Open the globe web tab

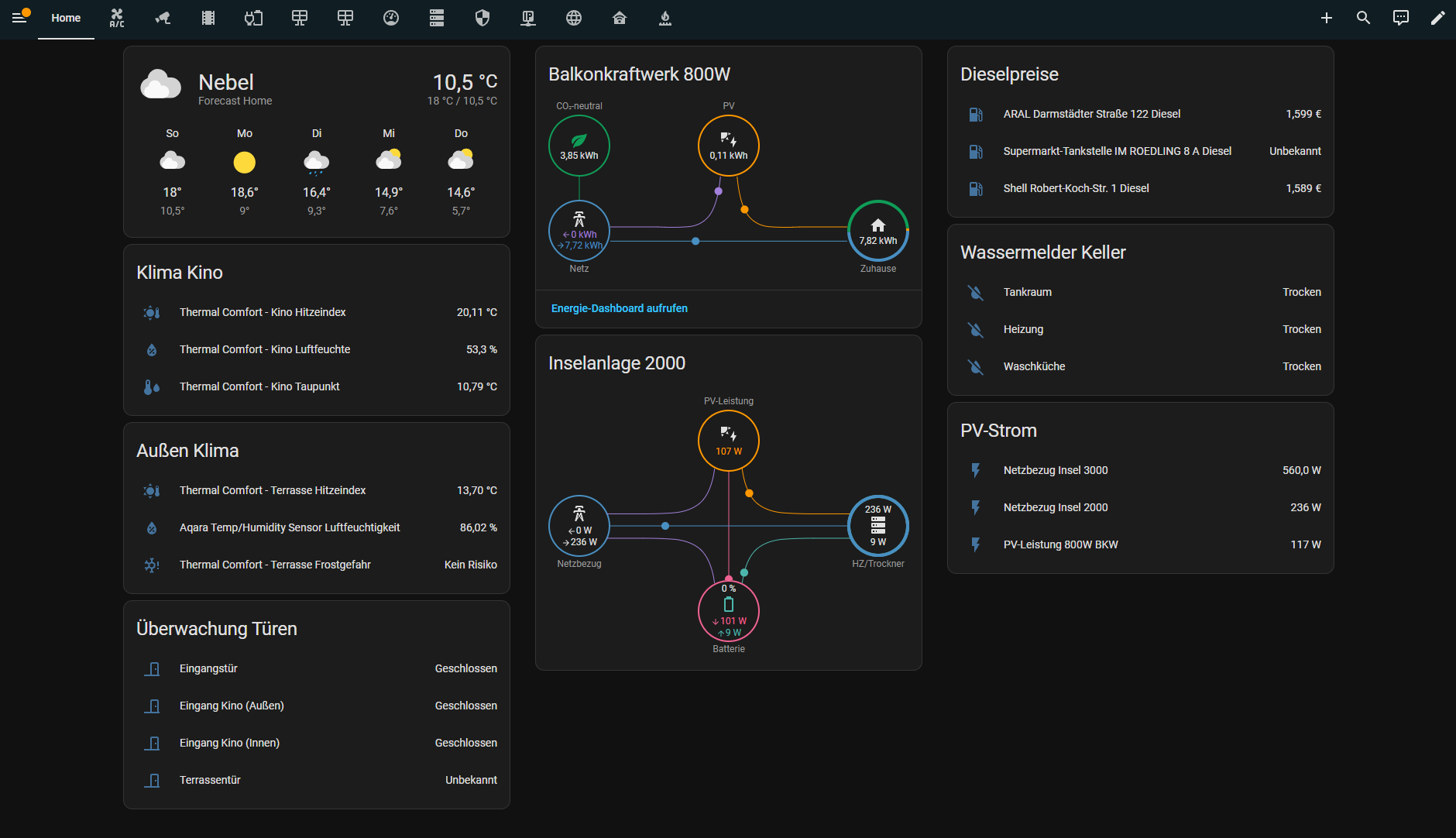tap(574, 18)
